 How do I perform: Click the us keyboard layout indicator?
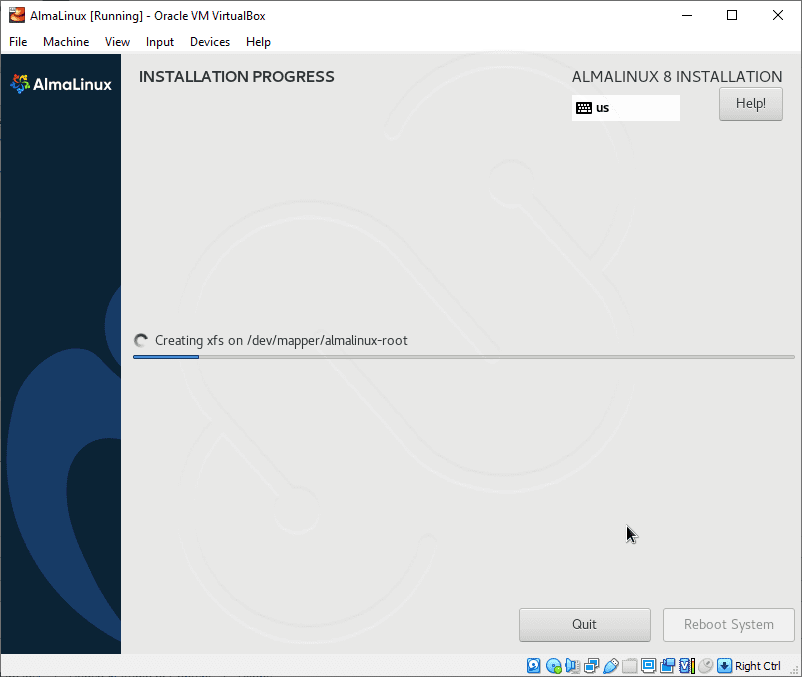(626, 108)
